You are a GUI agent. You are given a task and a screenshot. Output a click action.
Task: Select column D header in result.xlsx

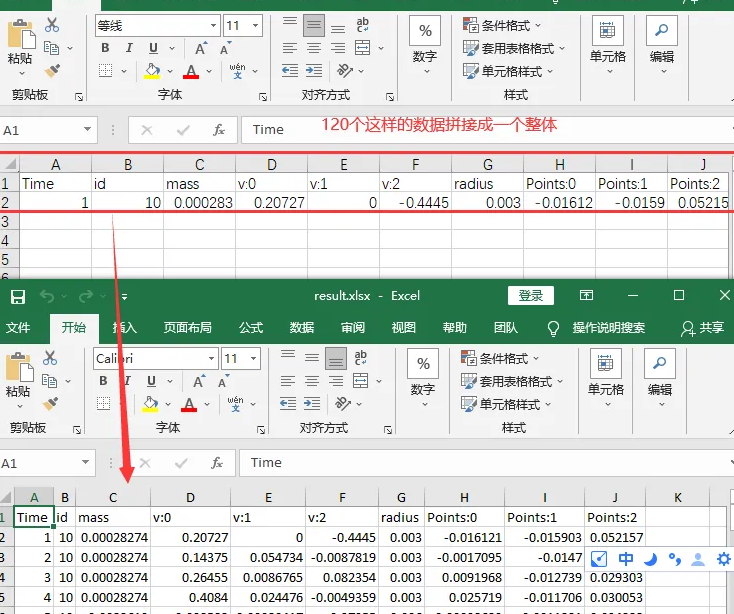[x=191, y=497]
